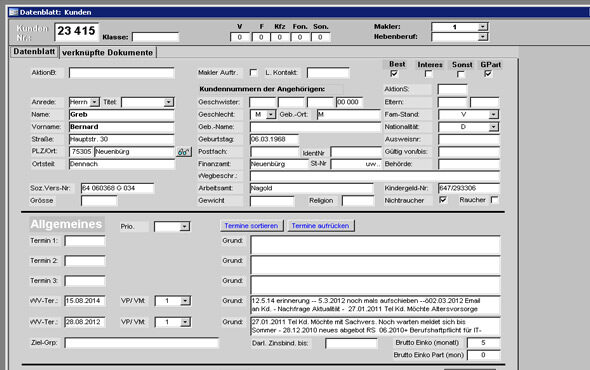This screenshot has height=370, width=590.
Task: Open the VP/VM dropdown next to 15.08.2014
Action: [x=185, y=301]
